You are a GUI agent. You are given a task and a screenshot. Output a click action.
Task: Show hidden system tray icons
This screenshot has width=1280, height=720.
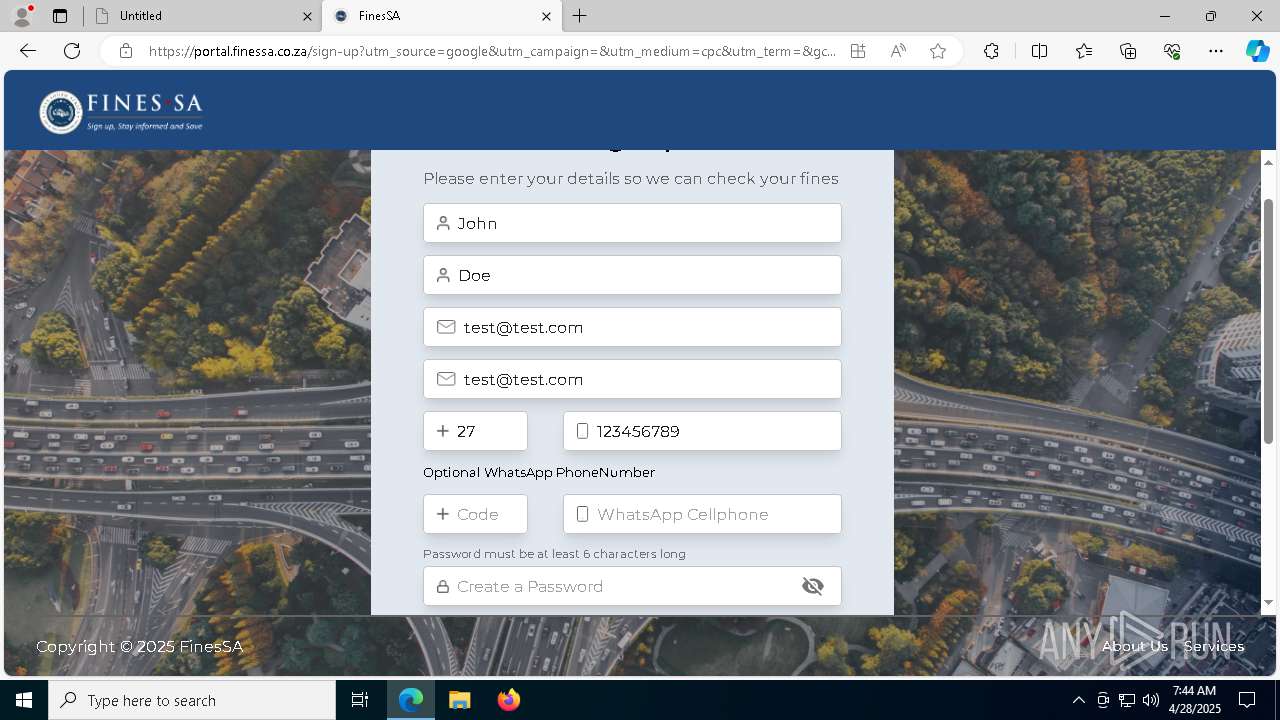click(1078, 700)
